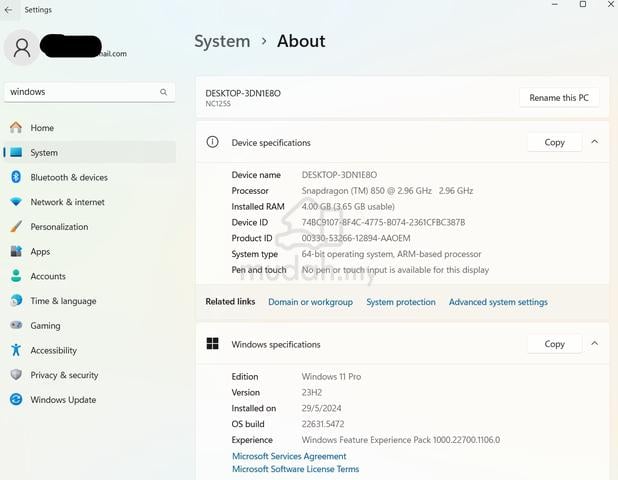The height and width of the screenshot is (480, 618).
Task: Select Bluetooth & devices in sidebar
Action: coord(89,177)
